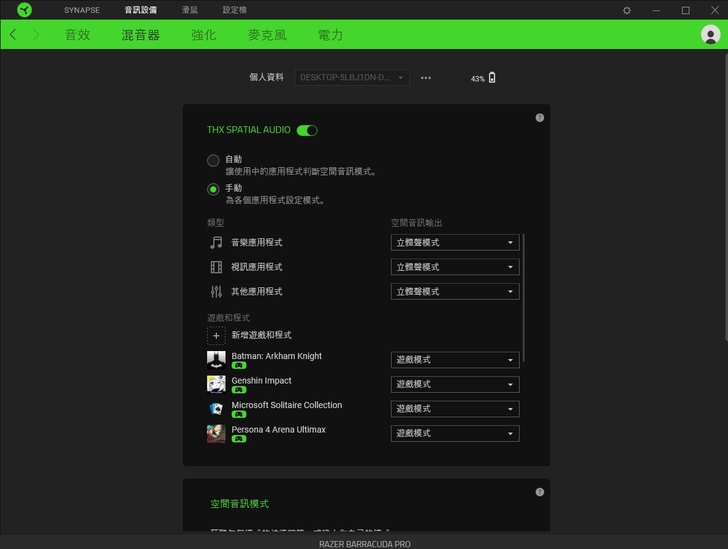Switch to 滑鼠 top tab
The image size is (728, 549).
(190, 10)
